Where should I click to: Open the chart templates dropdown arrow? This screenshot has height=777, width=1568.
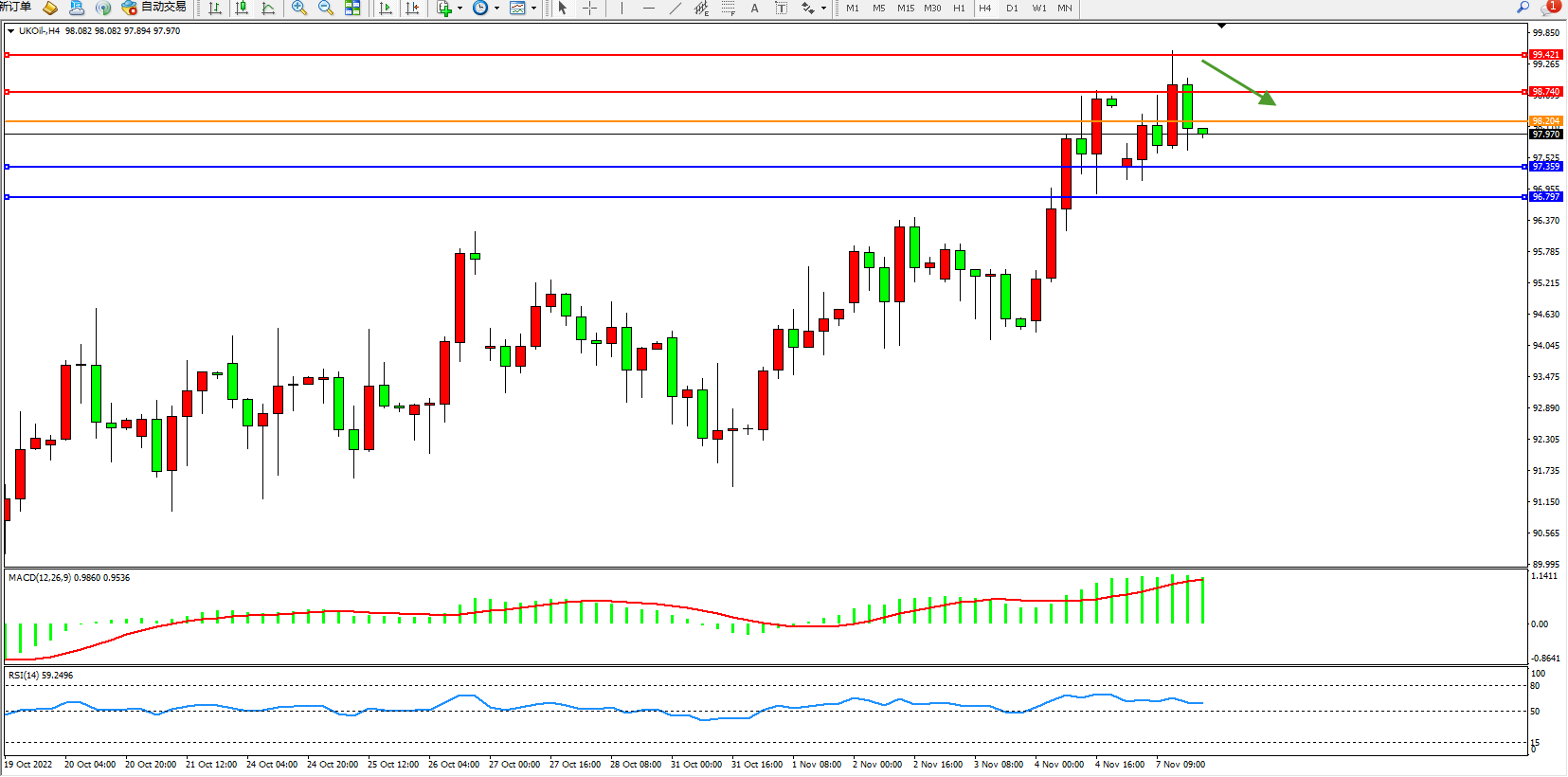[533, 8]
